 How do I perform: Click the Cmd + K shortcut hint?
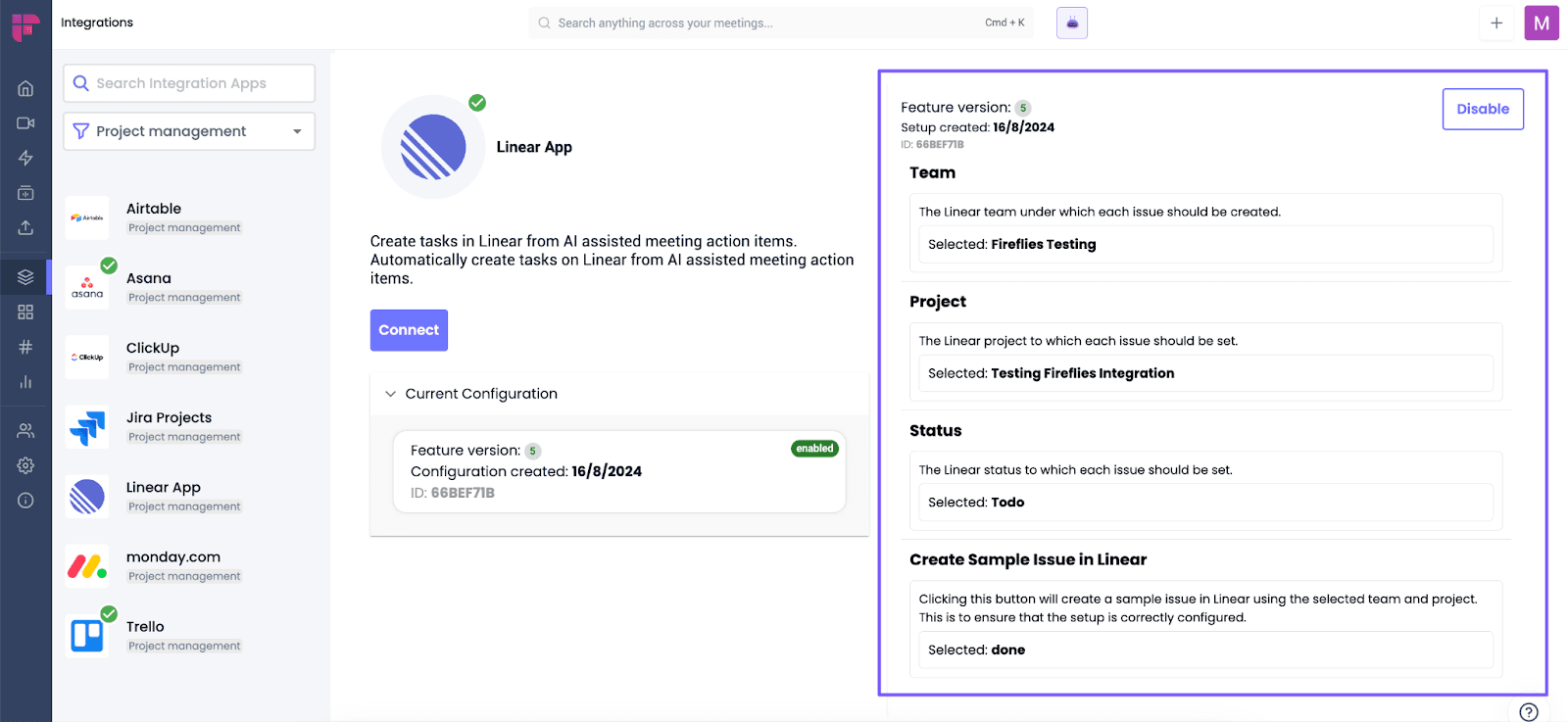point(1004,23)
